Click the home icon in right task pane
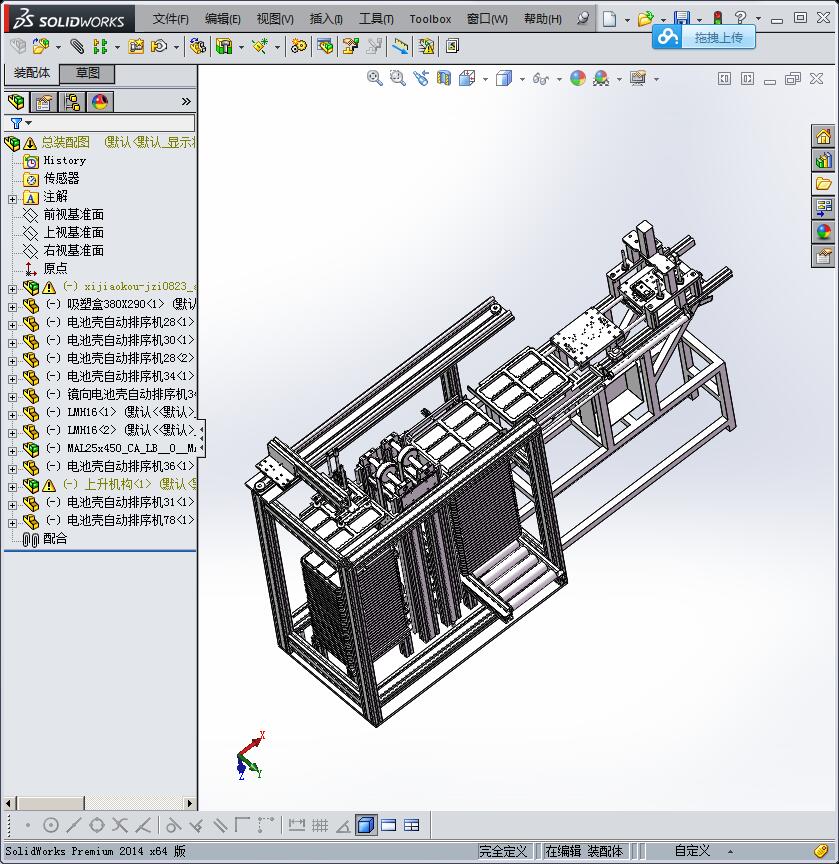Image resolution: width=839 pixels, height=864 pixels. click(x=823, y=136)
